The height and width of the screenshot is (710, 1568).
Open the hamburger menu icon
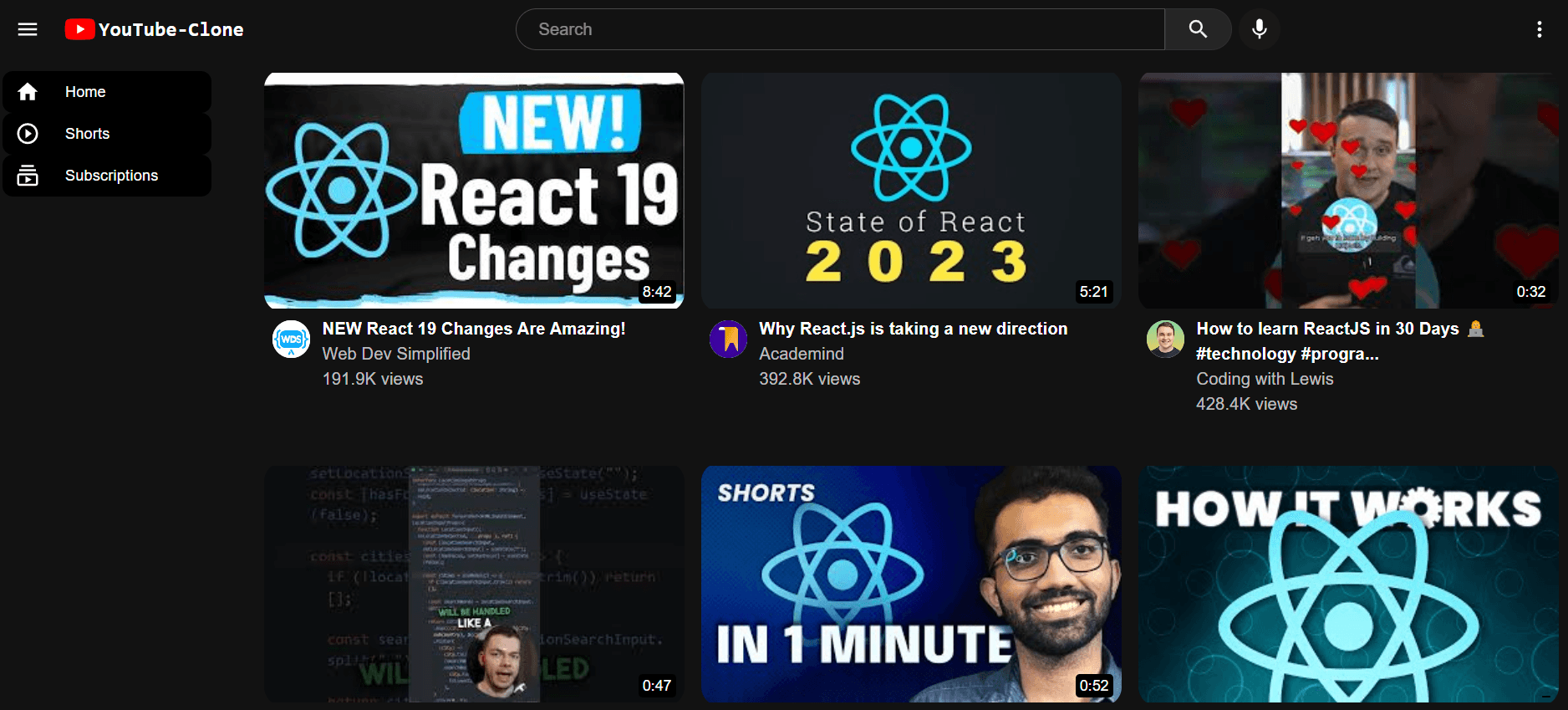point(28,29)
